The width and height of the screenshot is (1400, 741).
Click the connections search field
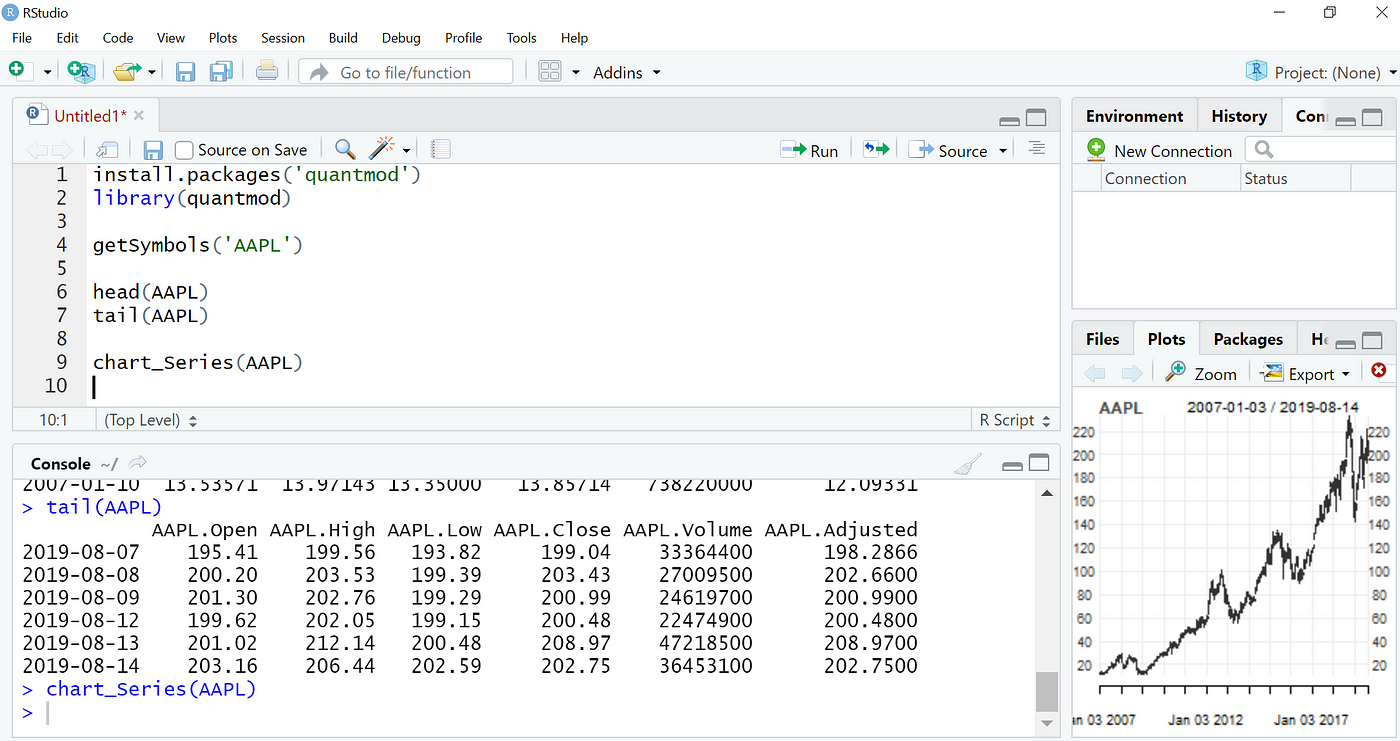coord(1322,150)
